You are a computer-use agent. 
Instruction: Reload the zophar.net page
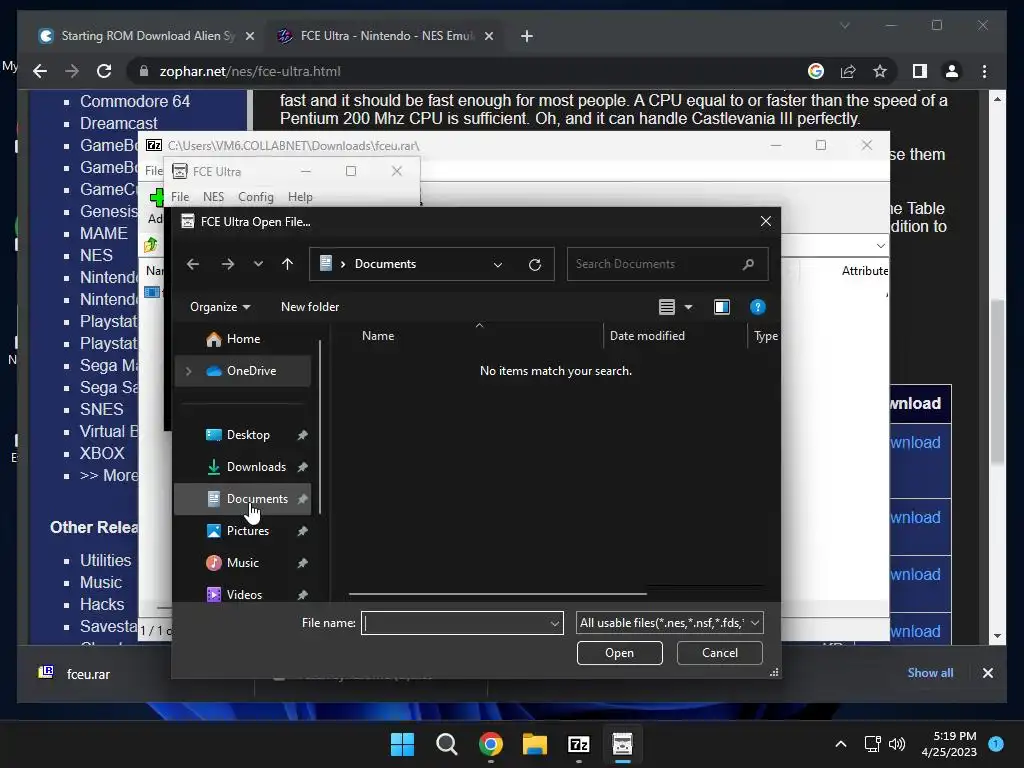104,71
